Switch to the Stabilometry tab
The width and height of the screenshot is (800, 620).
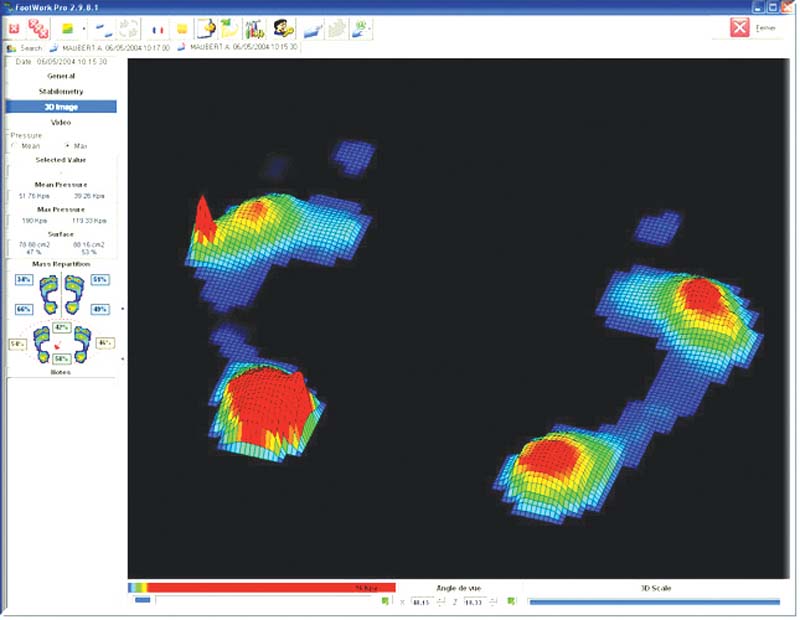pos(61,91)
